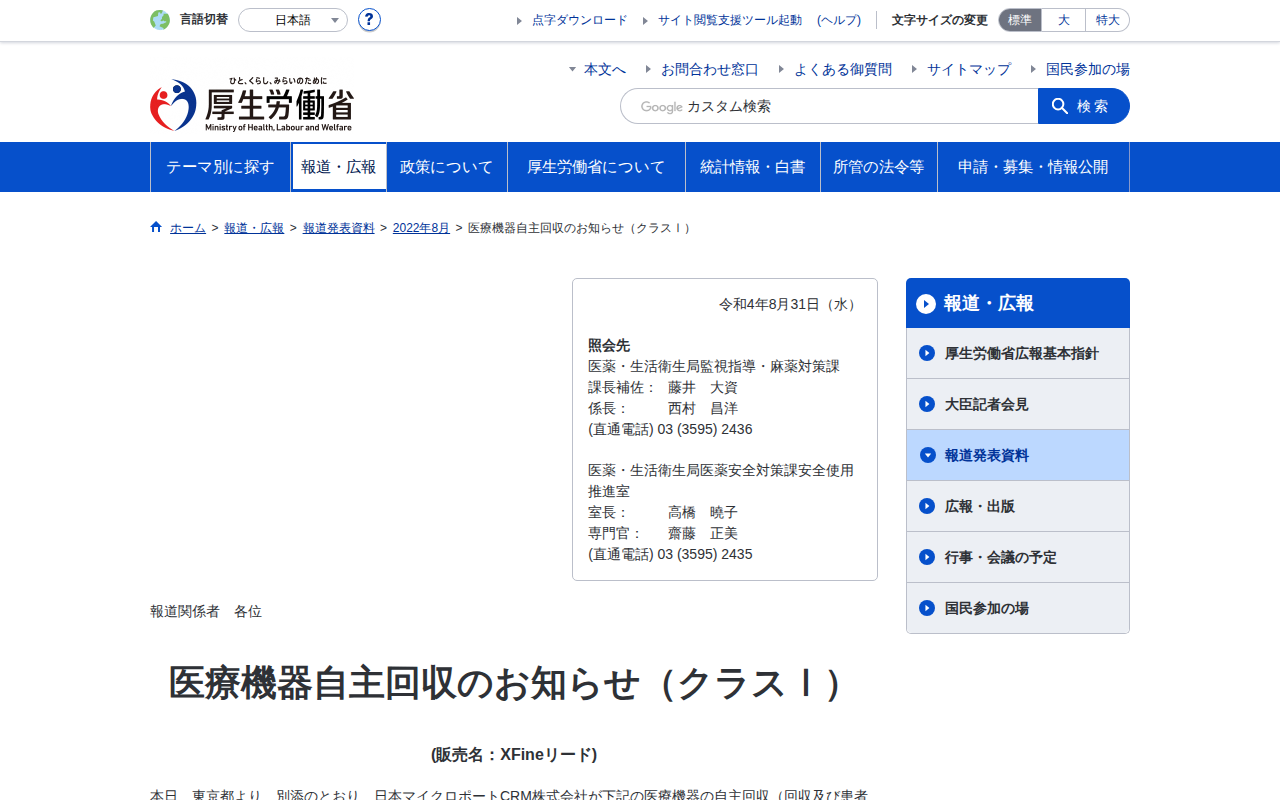Go to ホーム breadcrumb link
1280x800 pixels.
[188, 228]
